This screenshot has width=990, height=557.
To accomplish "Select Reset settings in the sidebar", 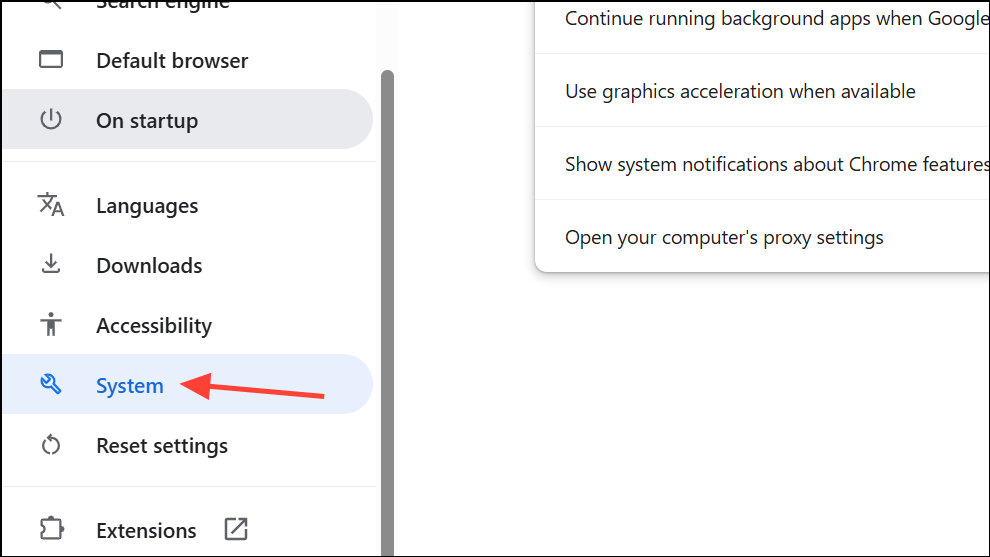I will tap(162, 446).
